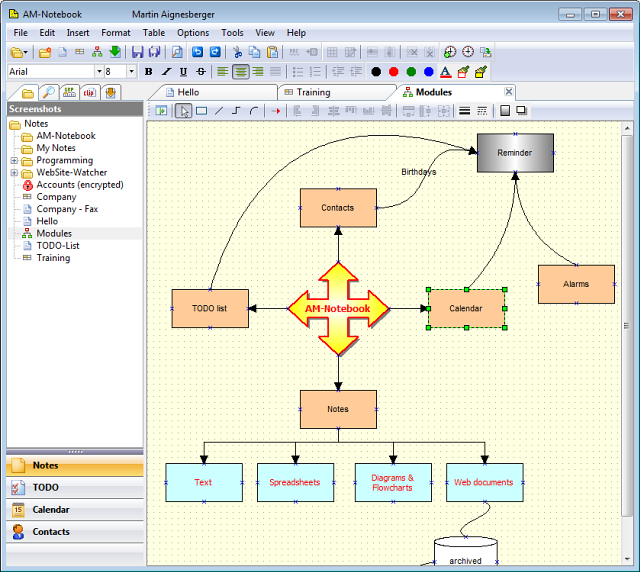Select the rectangle shape tool
The image size is (640, 572).
[202, 111]
